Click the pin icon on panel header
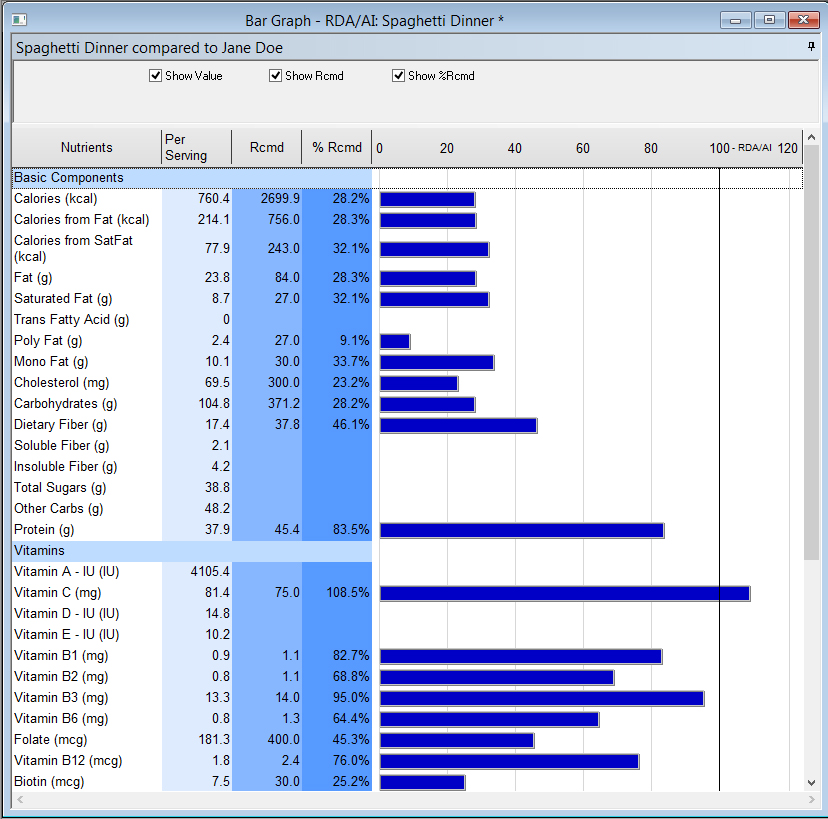Image resolution: width=828 pixels, height=819 pixels. pos(811,47)
